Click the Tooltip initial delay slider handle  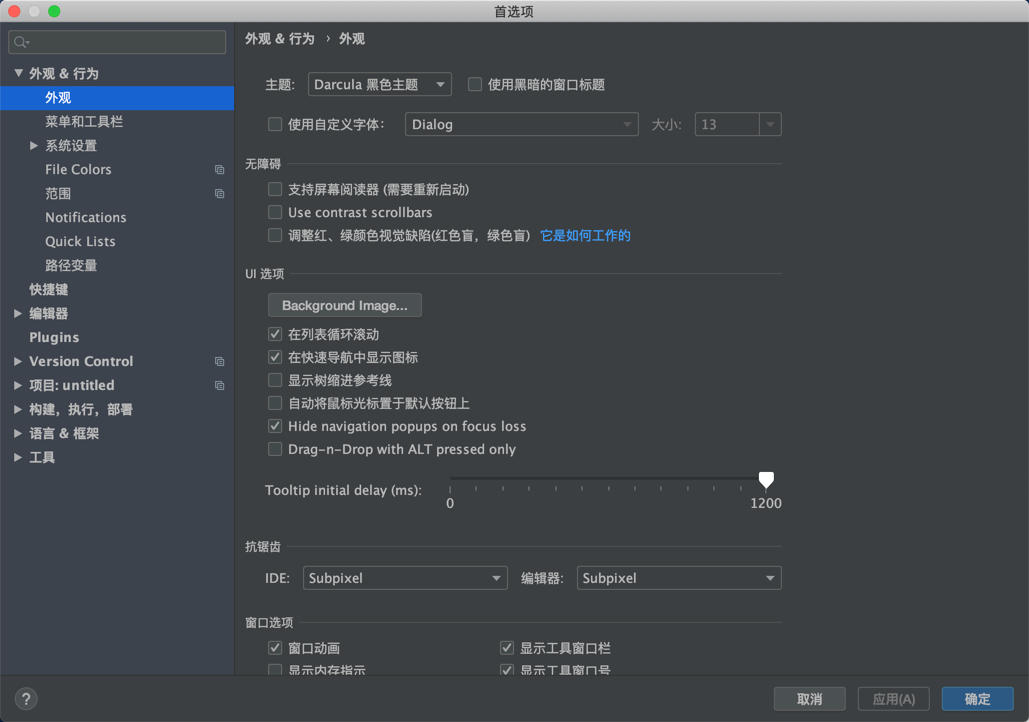point(766,480)
